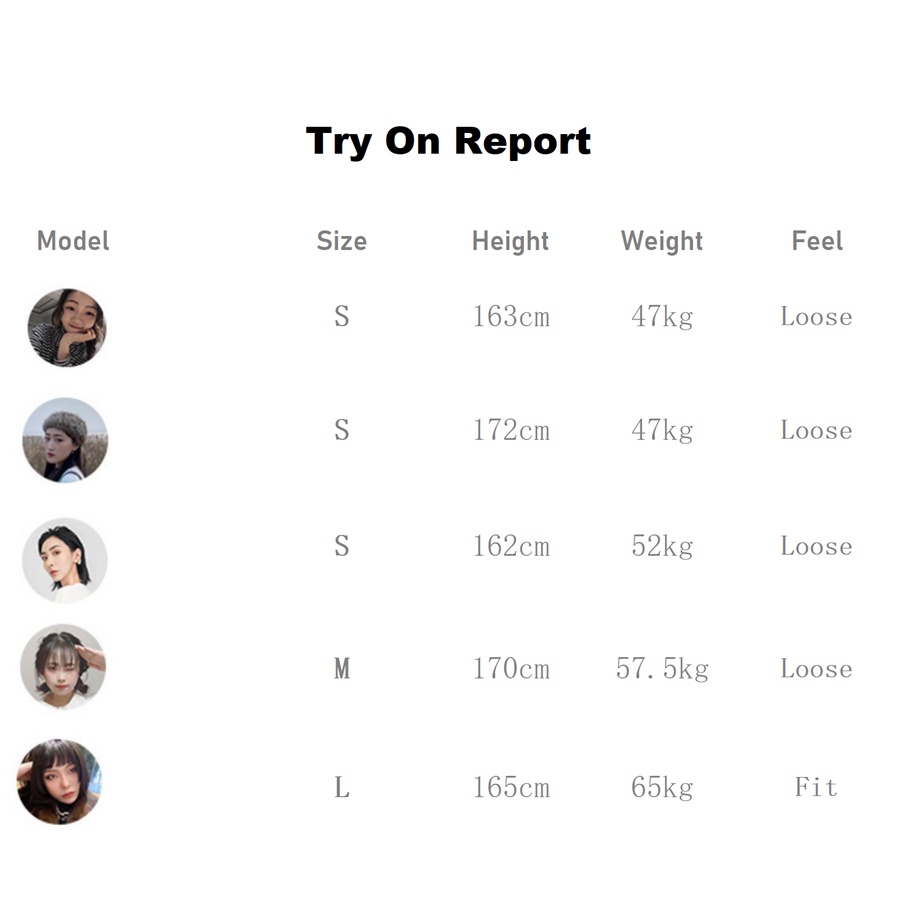Click the Weight column header

coord(661,241)
